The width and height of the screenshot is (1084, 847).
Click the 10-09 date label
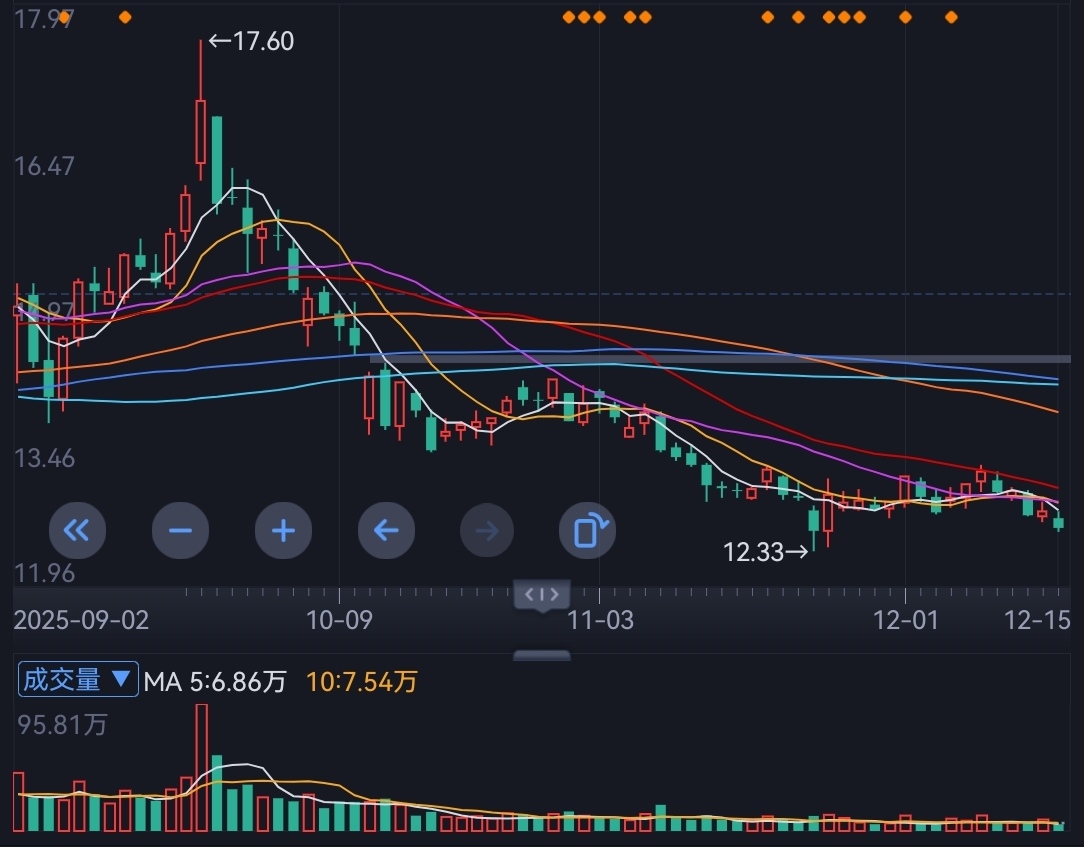(339, 620)
